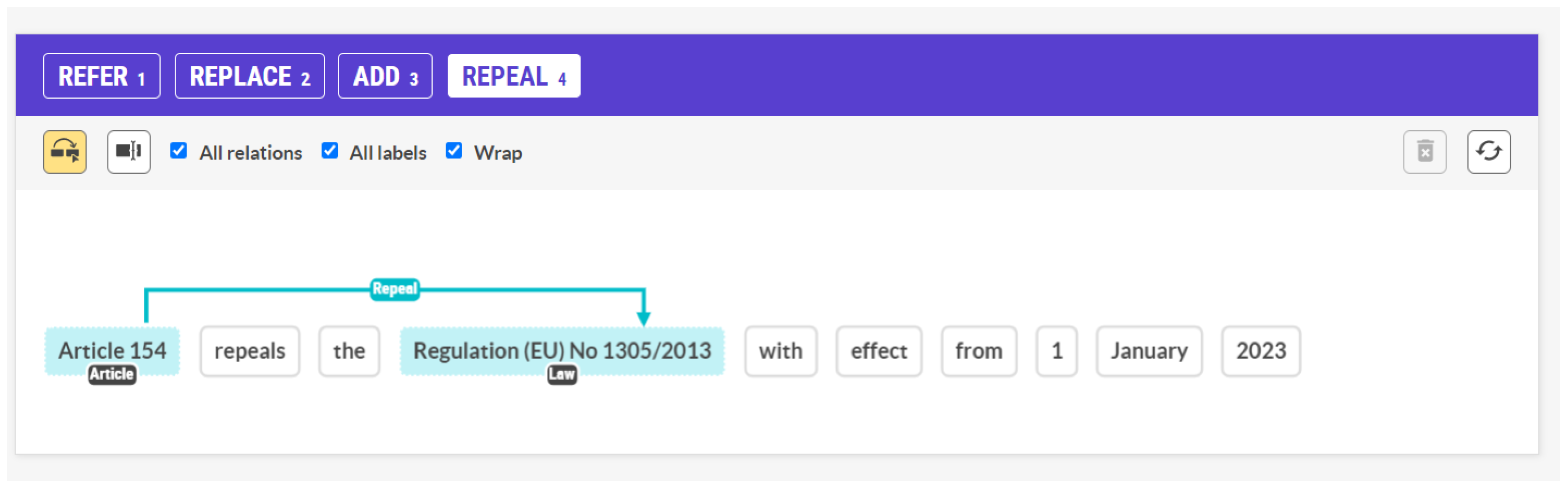This screenshot has height=490, width=1568.
Task: Click the "Regulation (EU) No 1305/2013" span
Action: pyautogui.click(x=561, y=351)
